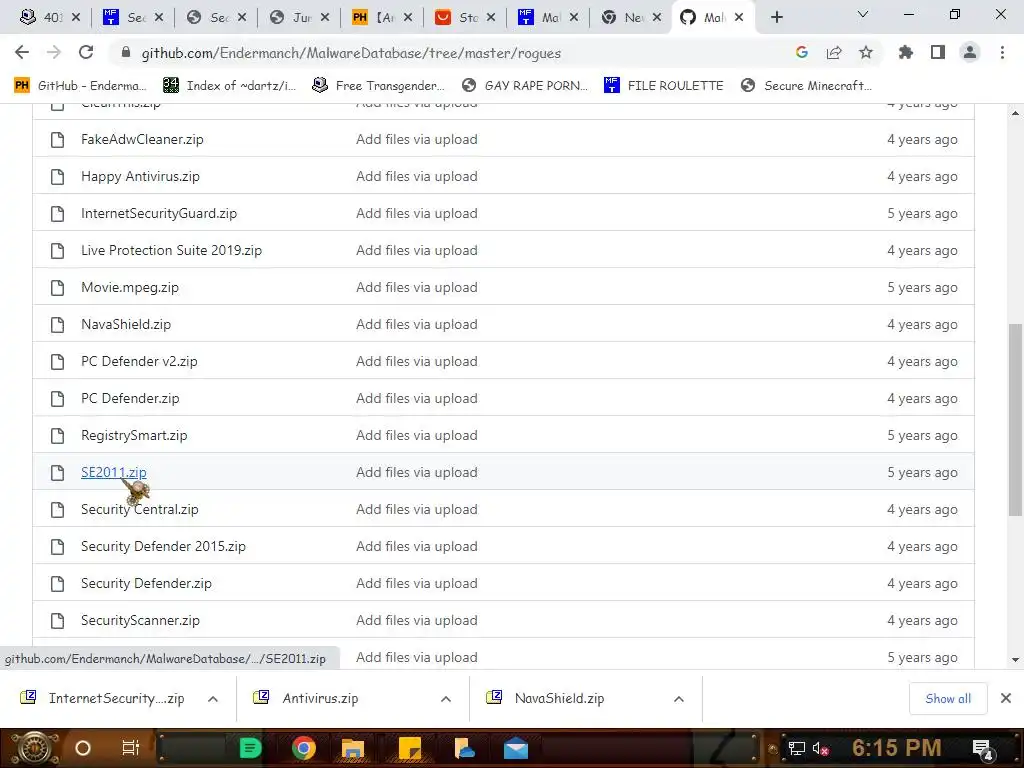Open InternetSecurityGuard.zip file
This screenshot has width=1024, height=768.
pyautogui.click(x=159, y=214)
